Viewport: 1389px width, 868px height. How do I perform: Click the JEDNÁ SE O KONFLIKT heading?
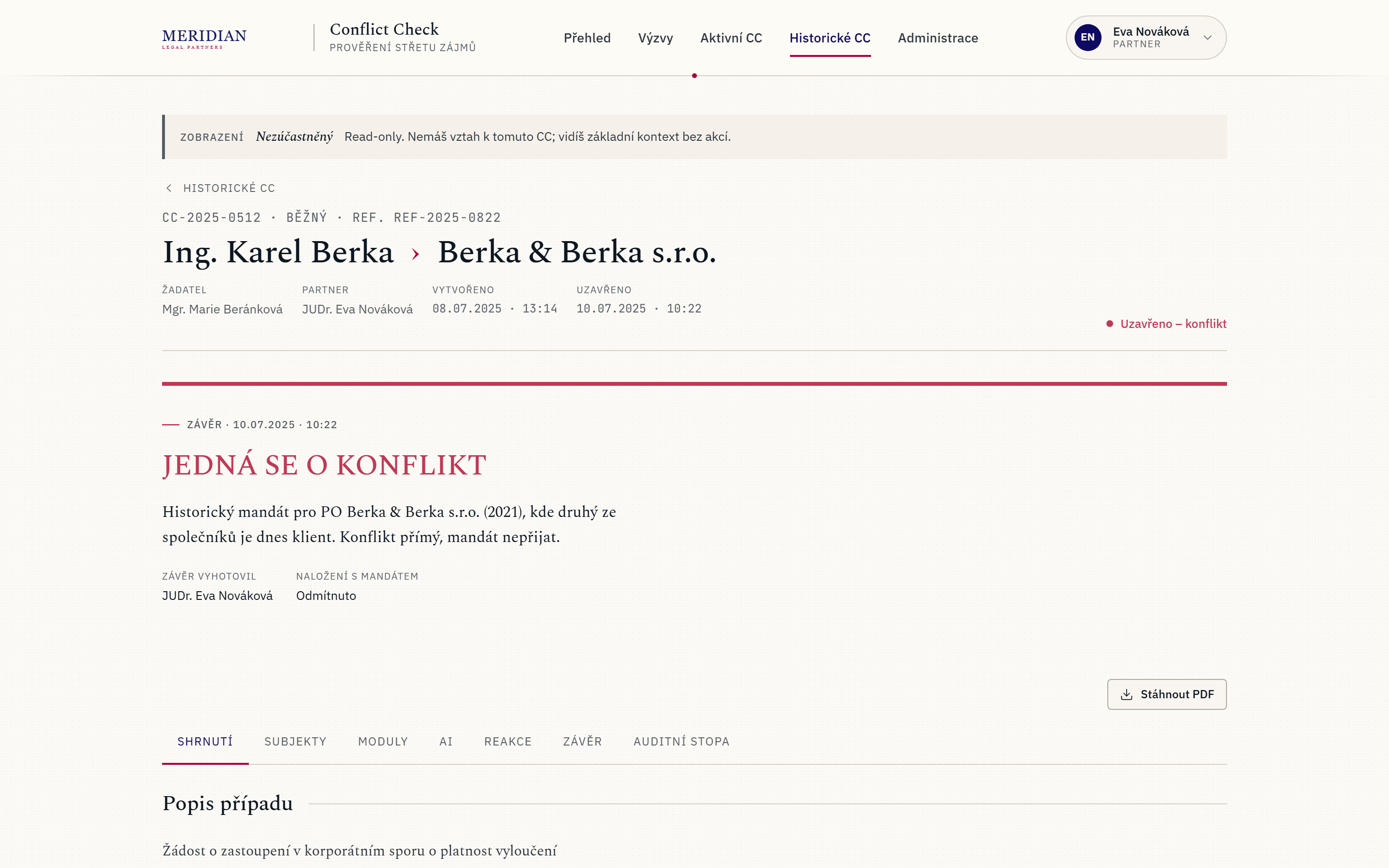[324, 465]
